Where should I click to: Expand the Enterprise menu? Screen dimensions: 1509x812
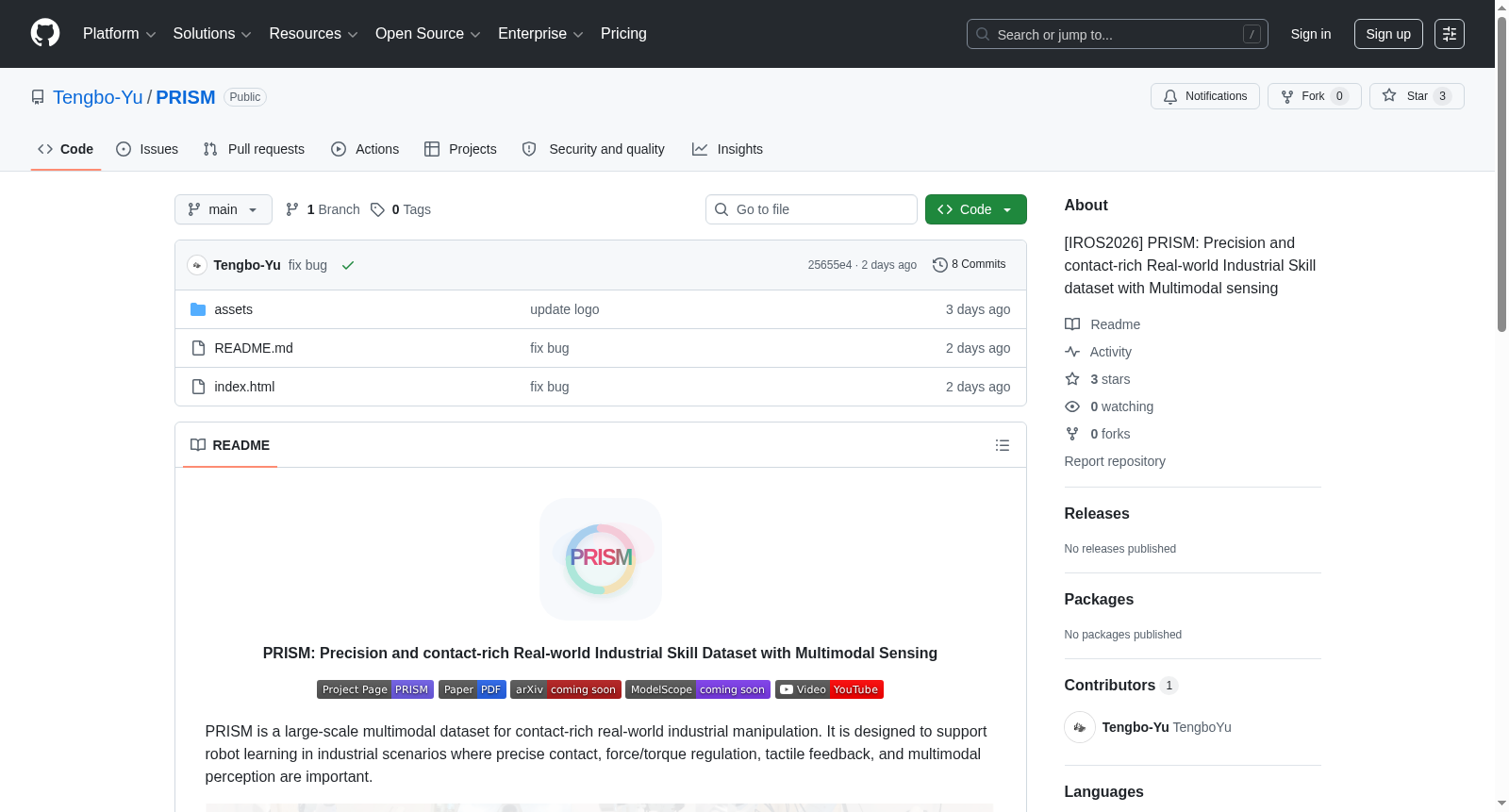click(540, 34)
